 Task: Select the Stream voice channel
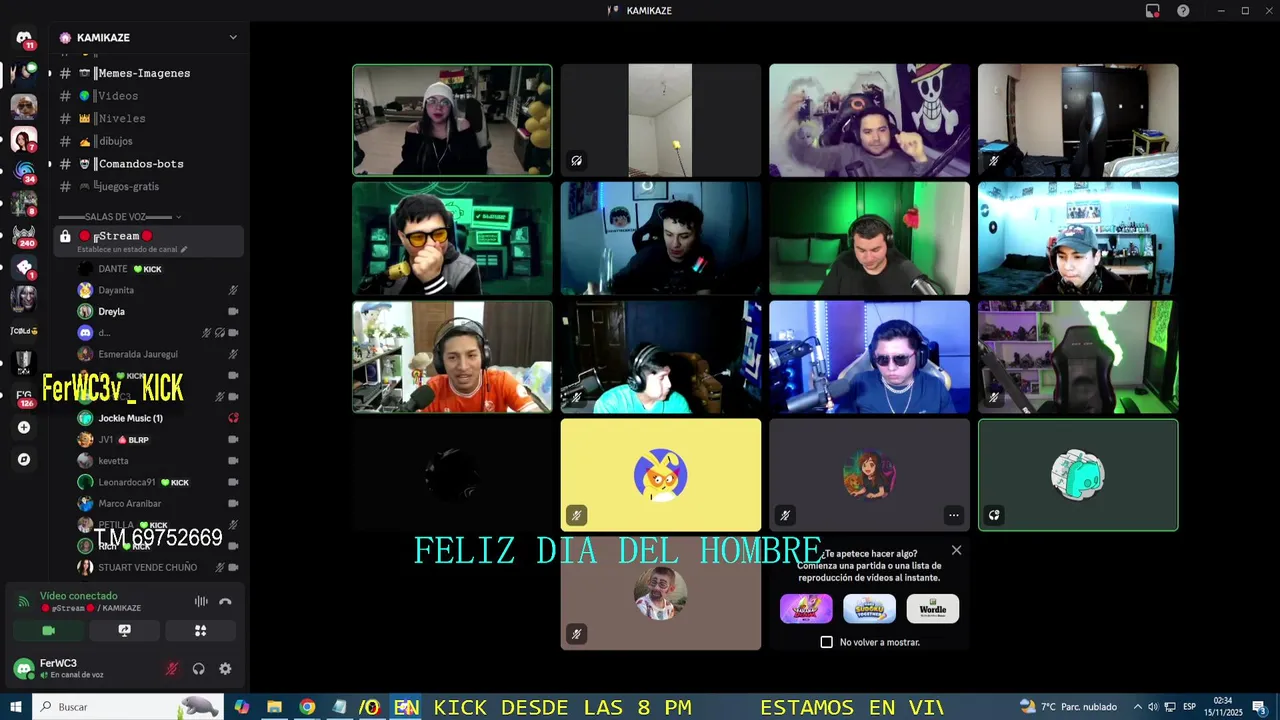coord(148,241)
